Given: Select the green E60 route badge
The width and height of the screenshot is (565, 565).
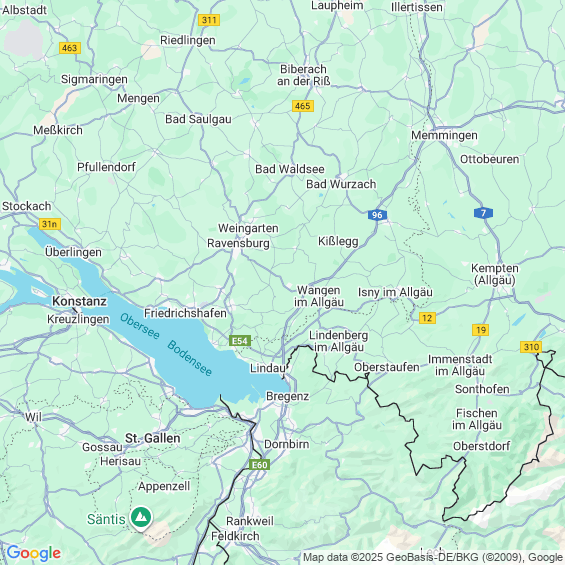Looking at the screenshot, I should pos(259,465).
